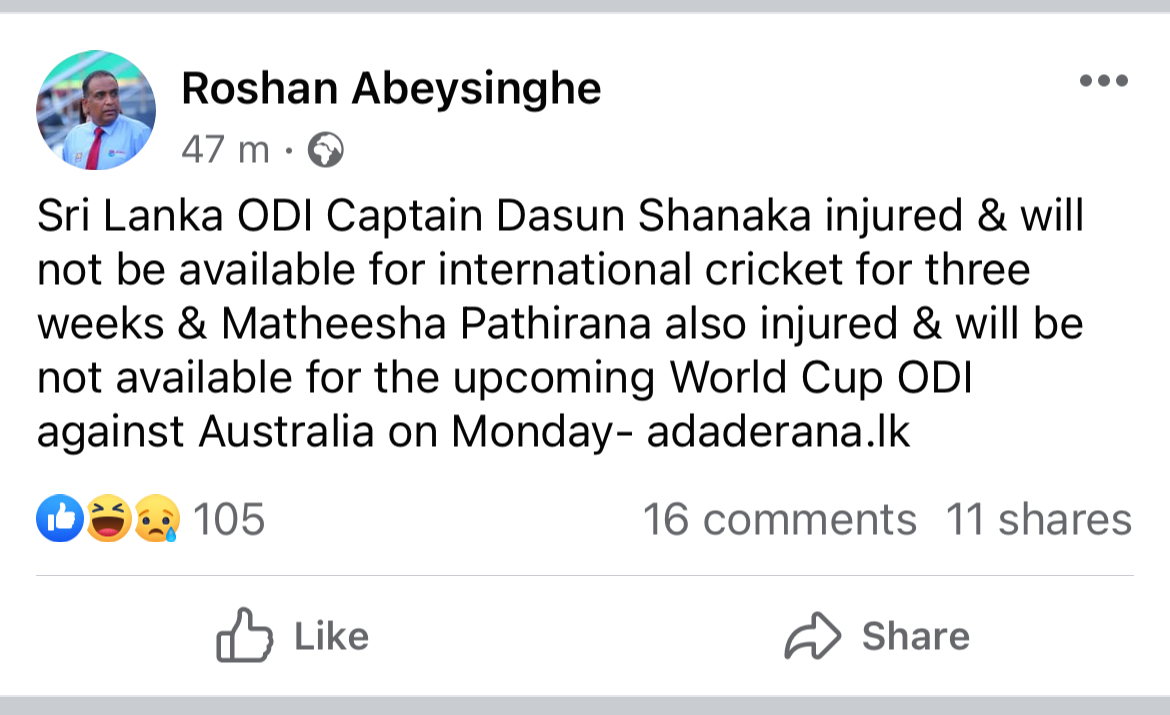The height and width of the screenshot is (715, 1170).
Task: Open the three-dot post options menu
Action: [1104, 80]
